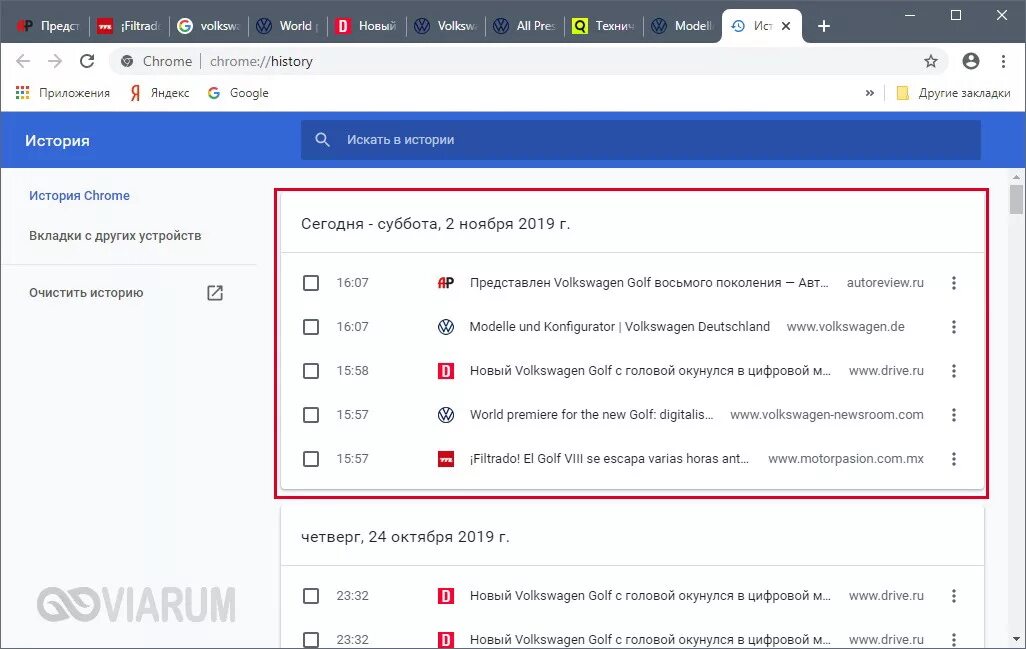This screenshot has width=1026, height=649.
Task: Check the first 23:32 drive.ru checkbox
Action: (311, 596)
